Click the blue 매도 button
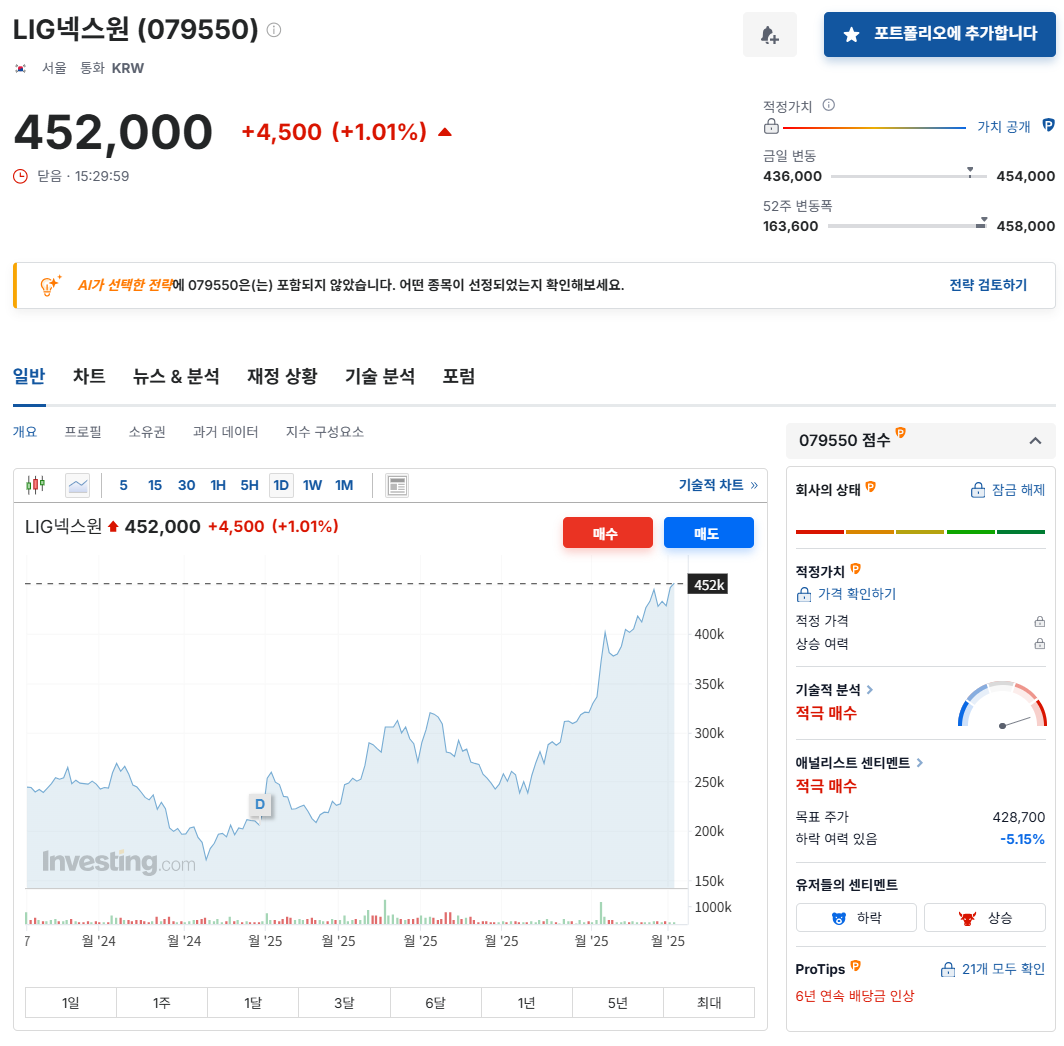The image size is (1064, 1046). pyautogui.click(x=708, y=532)
